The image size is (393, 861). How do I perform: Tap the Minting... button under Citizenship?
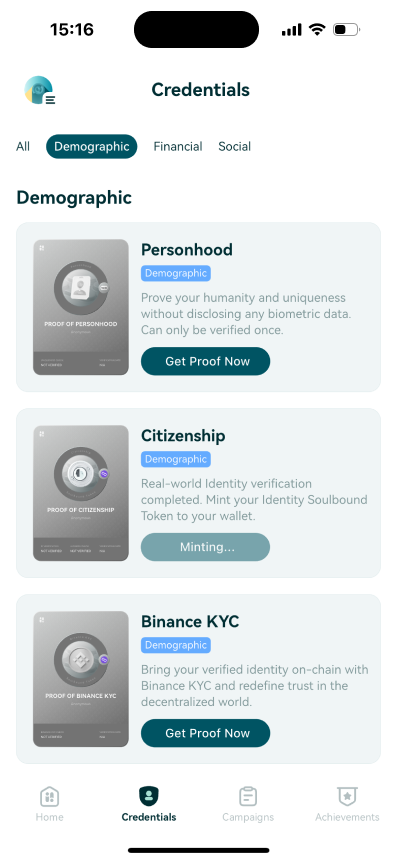tap(205, 547)
